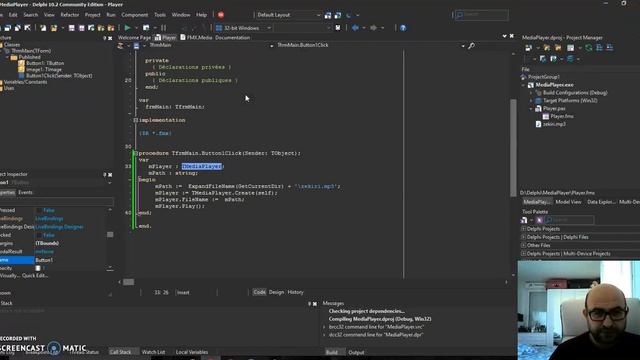Click the grey forward navigation arrow
Screen dimensions: 640x360
click(373, 28)
